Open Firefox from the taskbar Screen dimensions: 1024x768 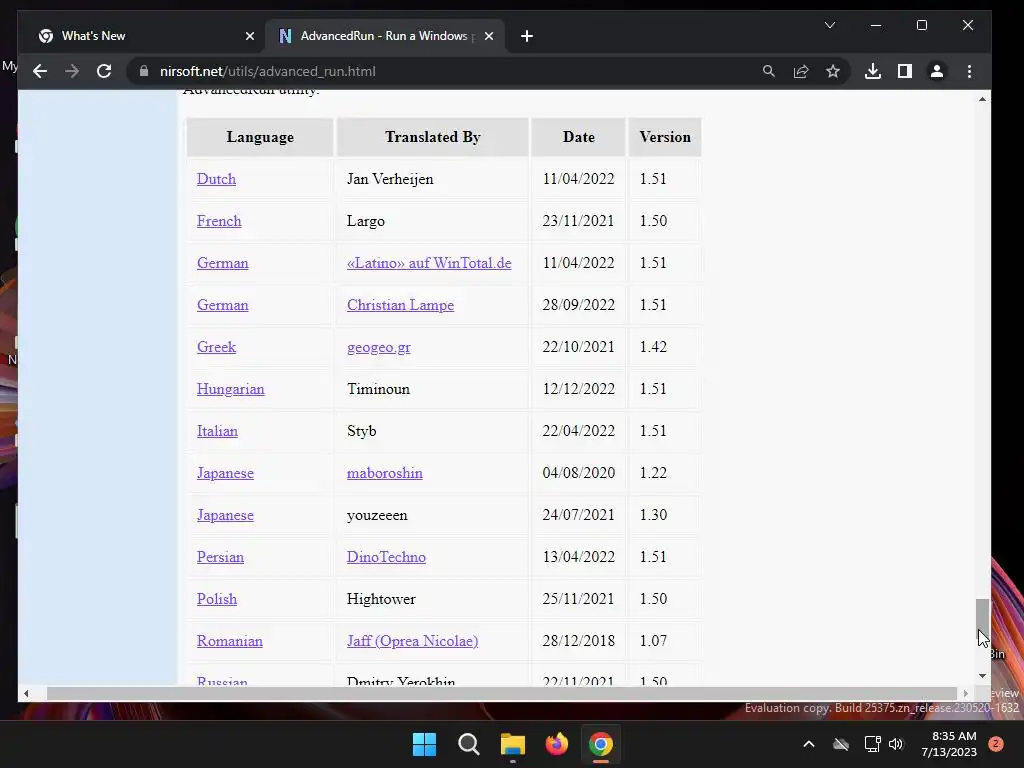556,744
